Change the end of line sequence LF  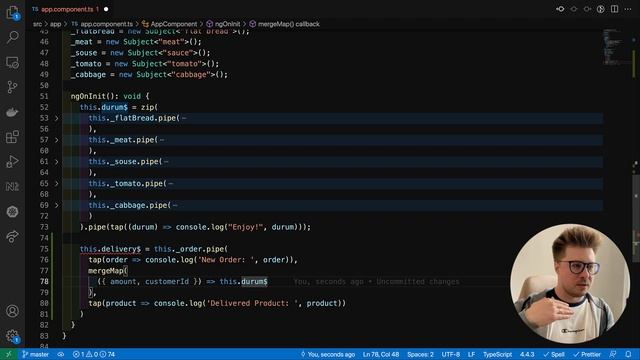471,354
